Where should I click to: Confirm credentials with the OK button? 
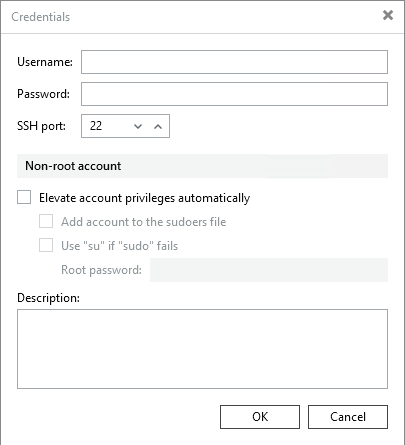(260, 417)
